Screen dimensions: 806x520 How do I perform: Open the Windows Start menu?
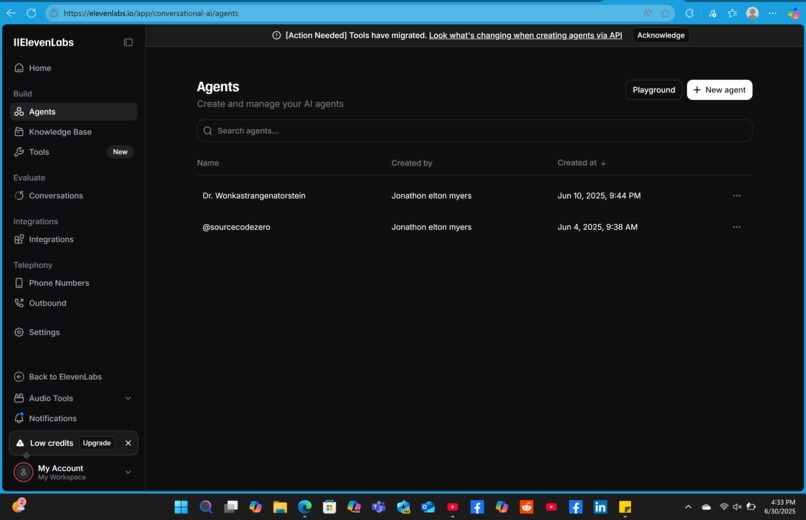coord(181,507)
